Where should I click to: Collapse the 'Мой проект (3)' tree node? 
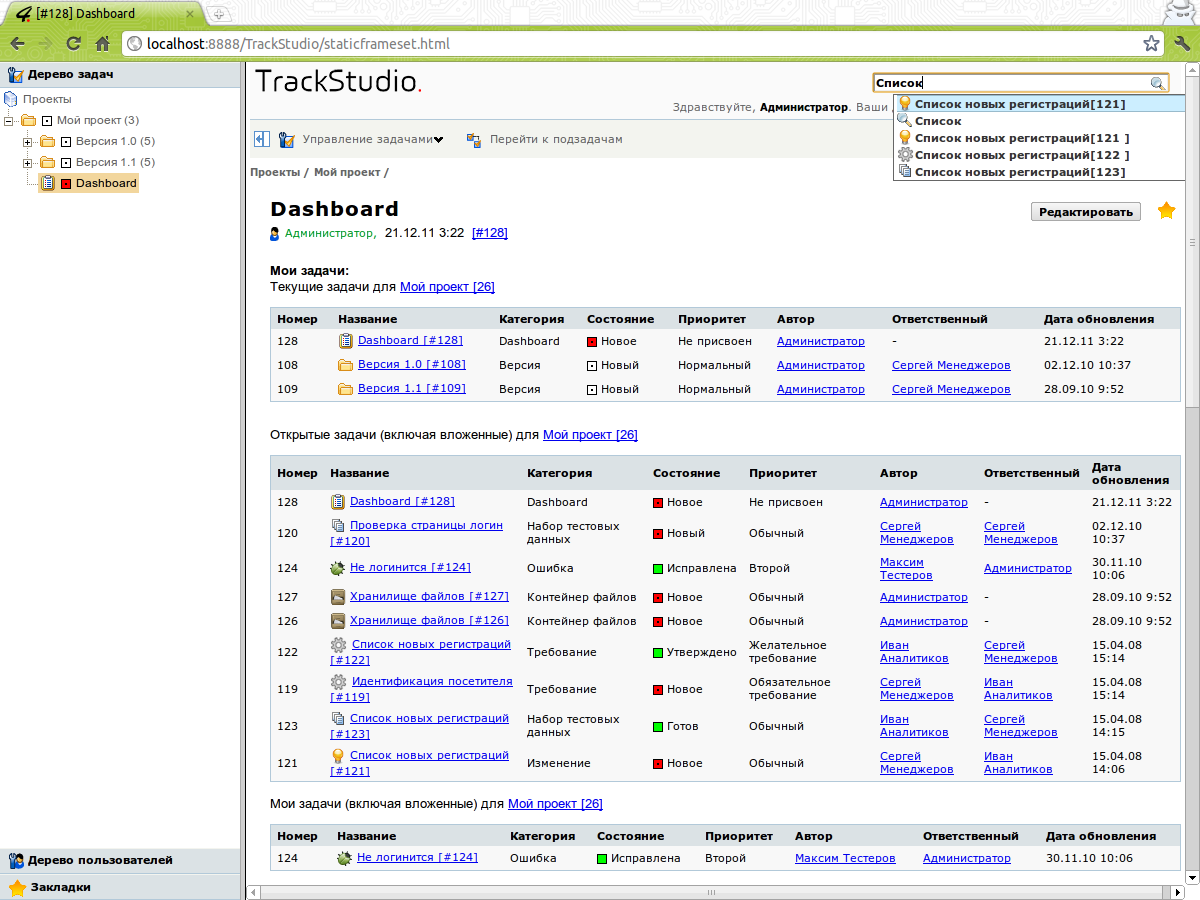10,120
